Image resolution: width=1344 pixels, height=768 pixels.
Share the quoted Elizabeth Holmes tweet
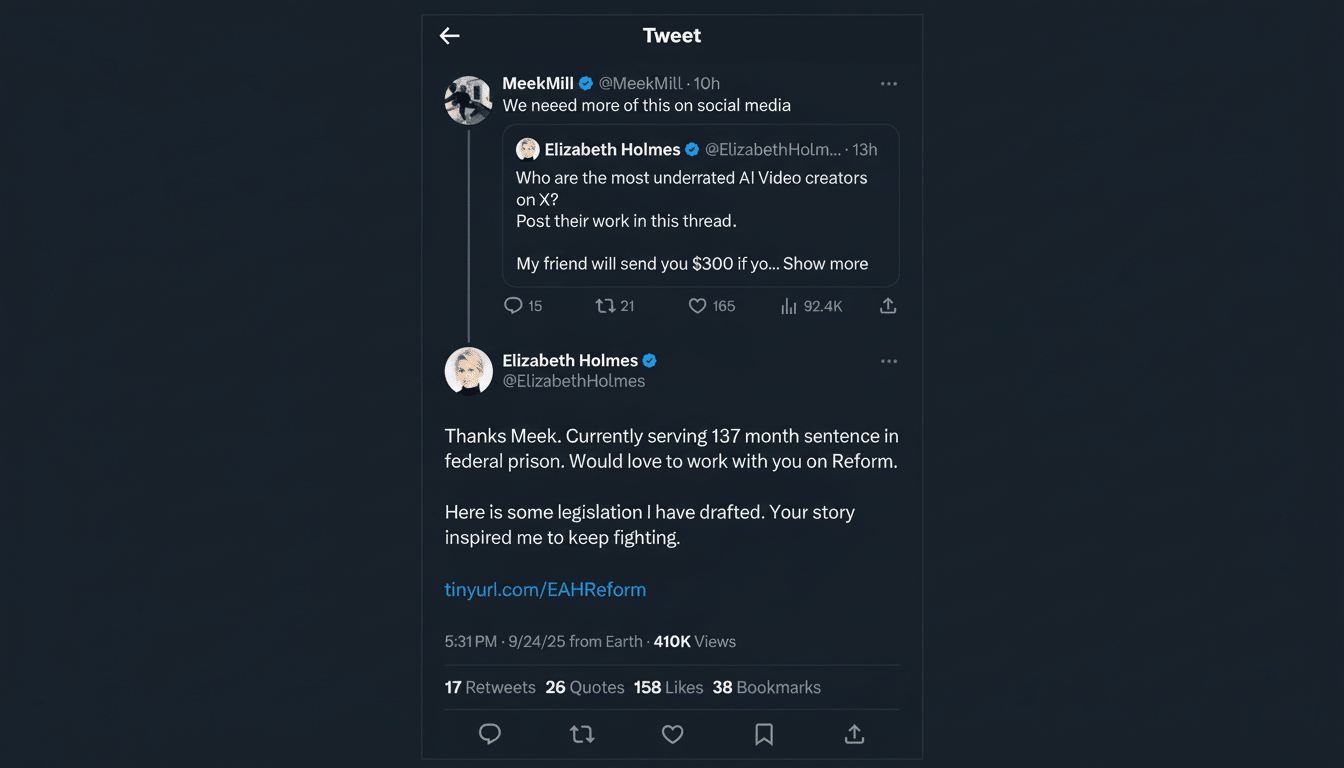[x=887, y=305]
